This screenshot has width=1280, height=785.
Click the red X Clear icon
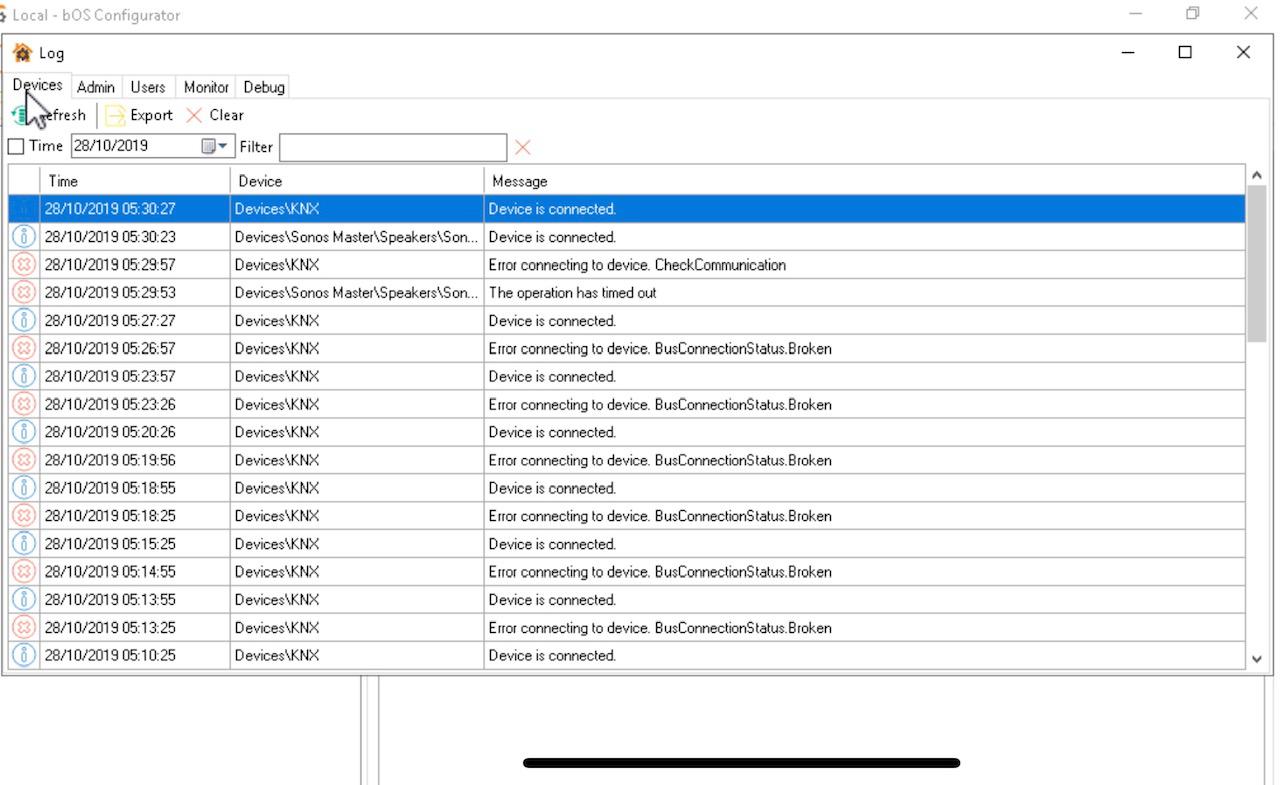coord(194,115)
